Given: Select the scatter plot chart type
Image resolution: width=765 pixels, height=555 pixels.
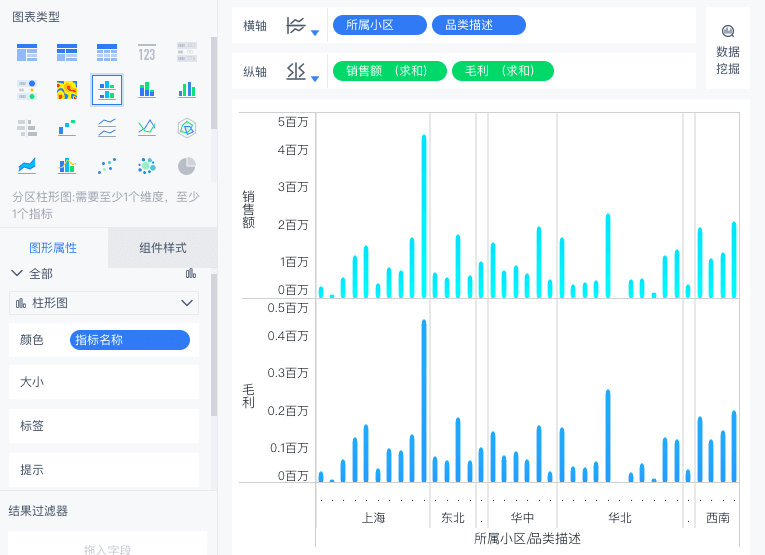Looking at the screenshot, I should (107, 166).
